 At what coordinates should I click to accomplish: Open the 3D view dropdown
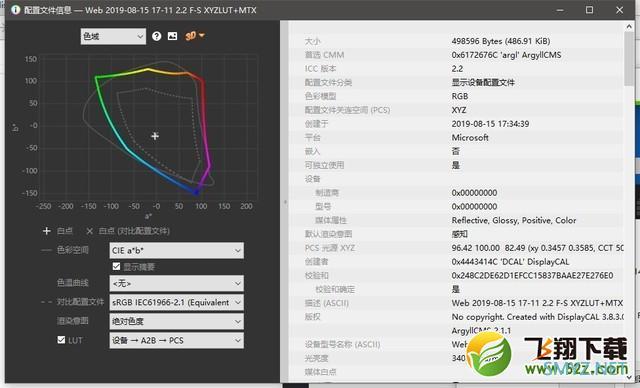(x=195, y=36)
